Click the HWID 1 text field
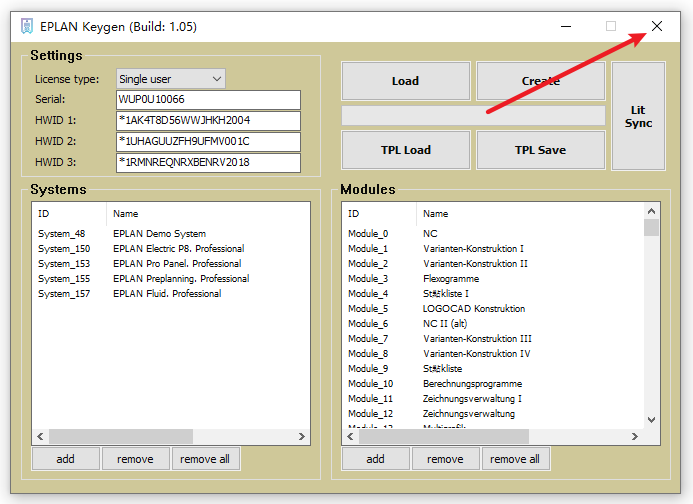Screen dimensions: 693x504 point(208,121)
